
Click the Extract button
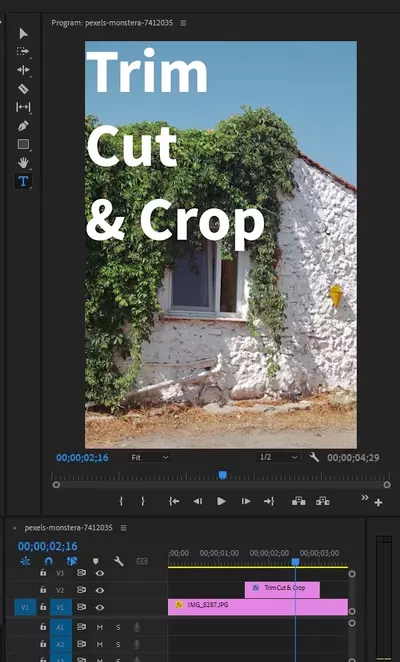click(x=323, y=501)
